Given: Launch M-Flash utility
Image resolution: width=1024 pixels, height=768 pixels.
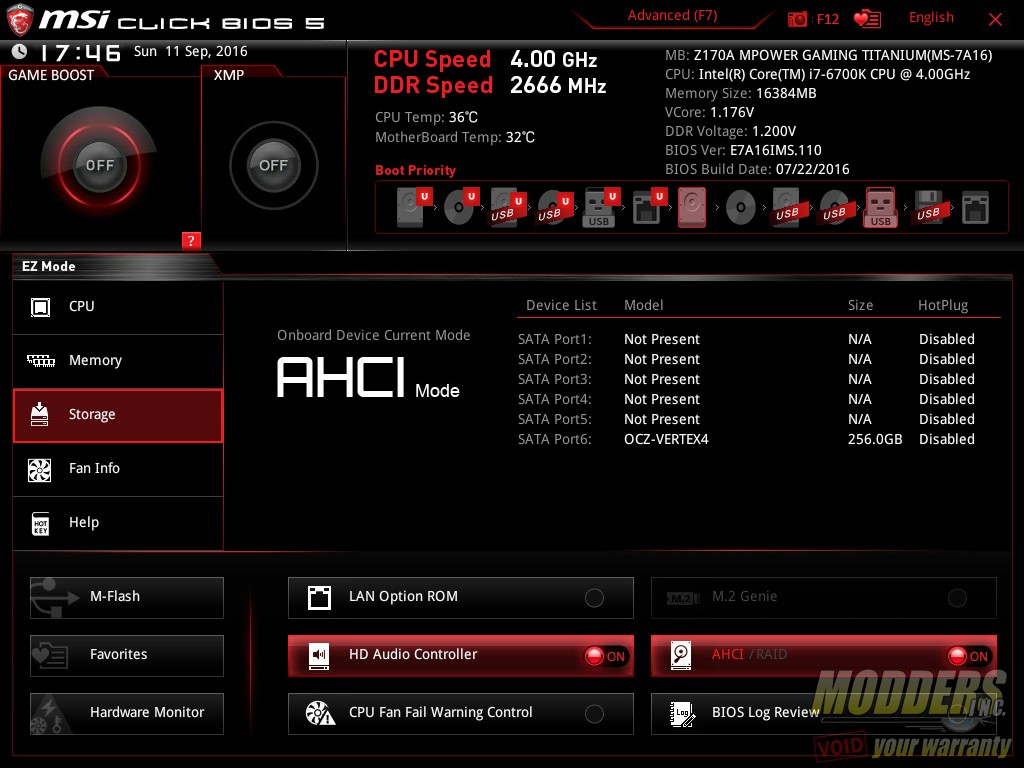Looking at the screenshot, I should (x=127, y=598).
